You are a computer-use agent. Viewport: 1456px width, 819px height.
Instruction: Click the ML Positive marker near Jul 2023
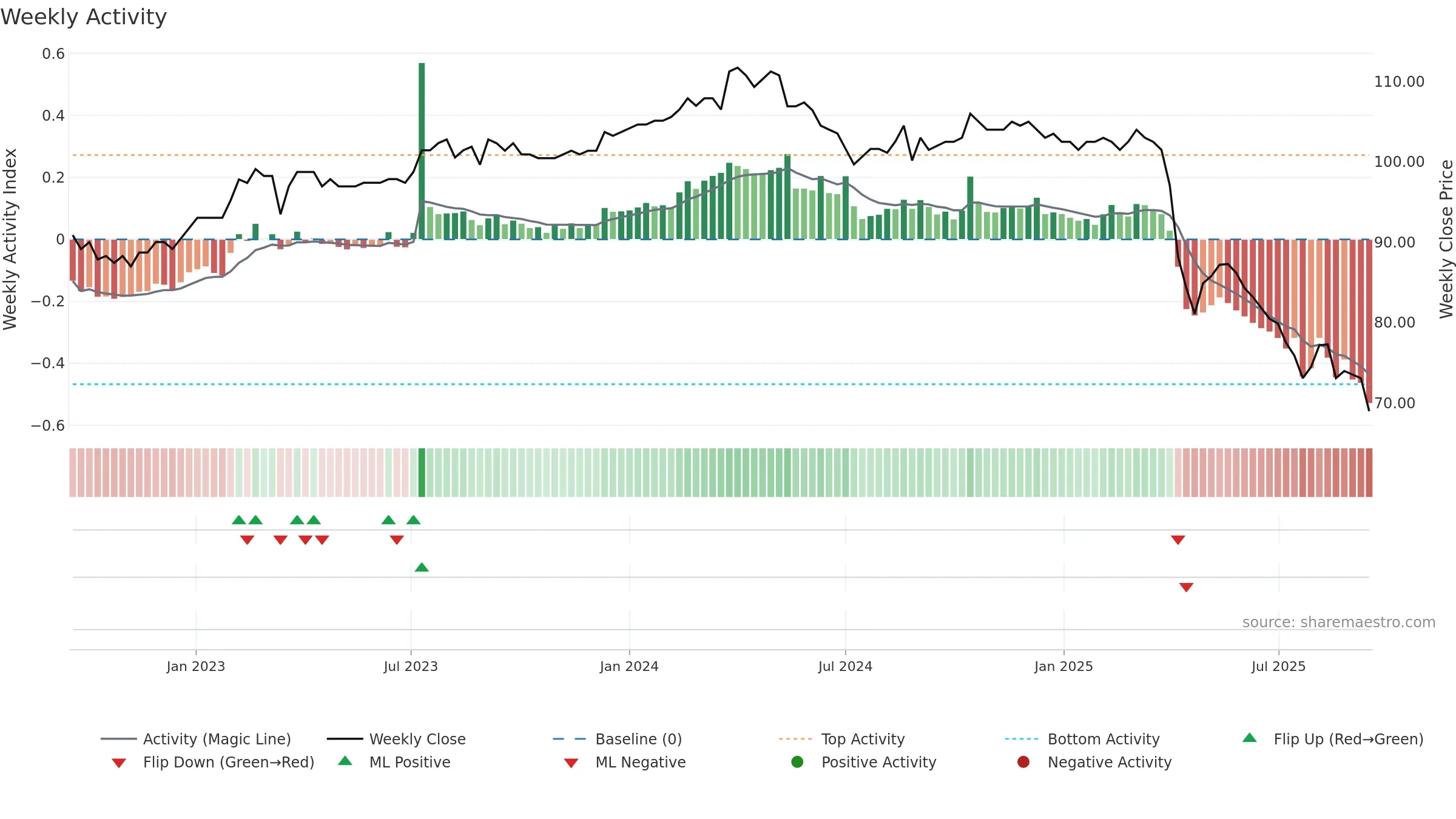click(422, 567)
